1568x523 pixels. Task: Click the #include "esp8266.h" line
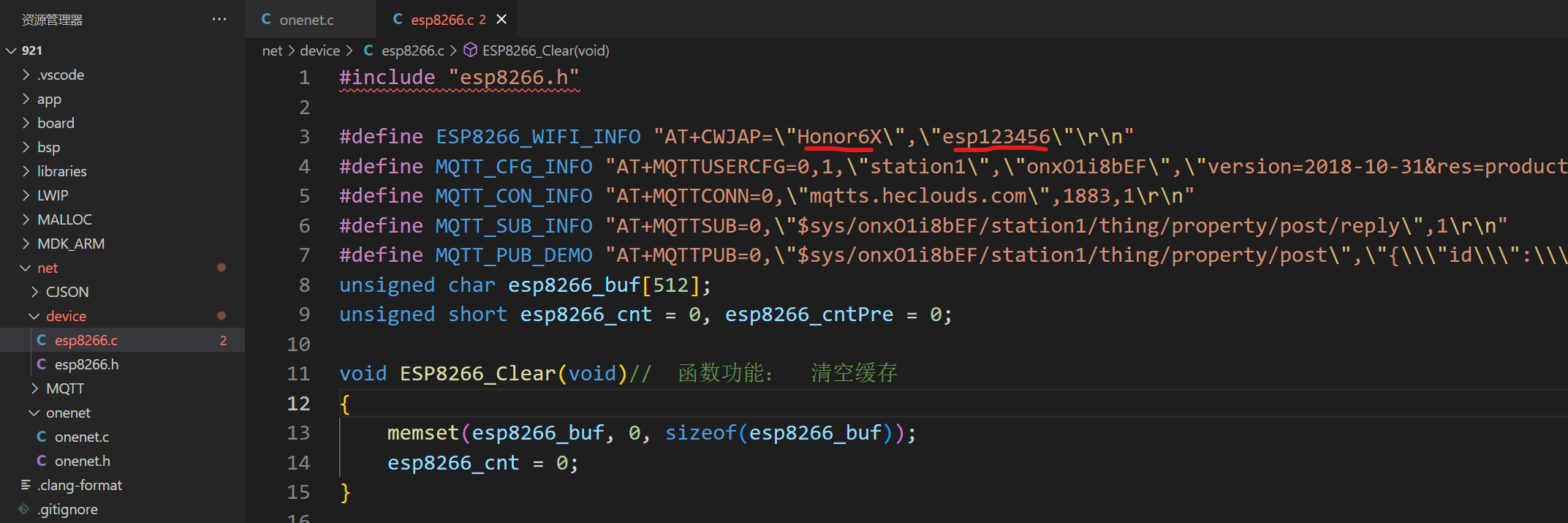(459, 78)
